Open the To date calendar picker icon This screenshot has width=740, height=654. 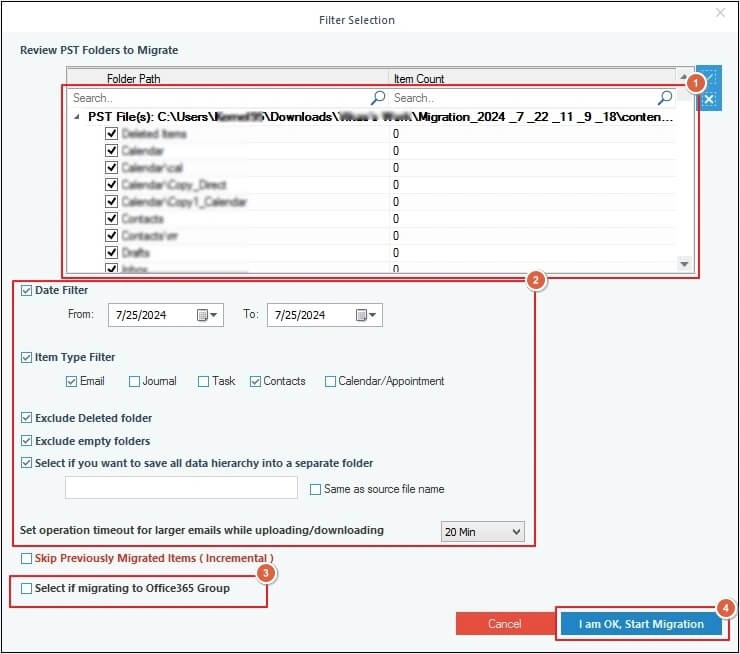click(x=361, y=315)
